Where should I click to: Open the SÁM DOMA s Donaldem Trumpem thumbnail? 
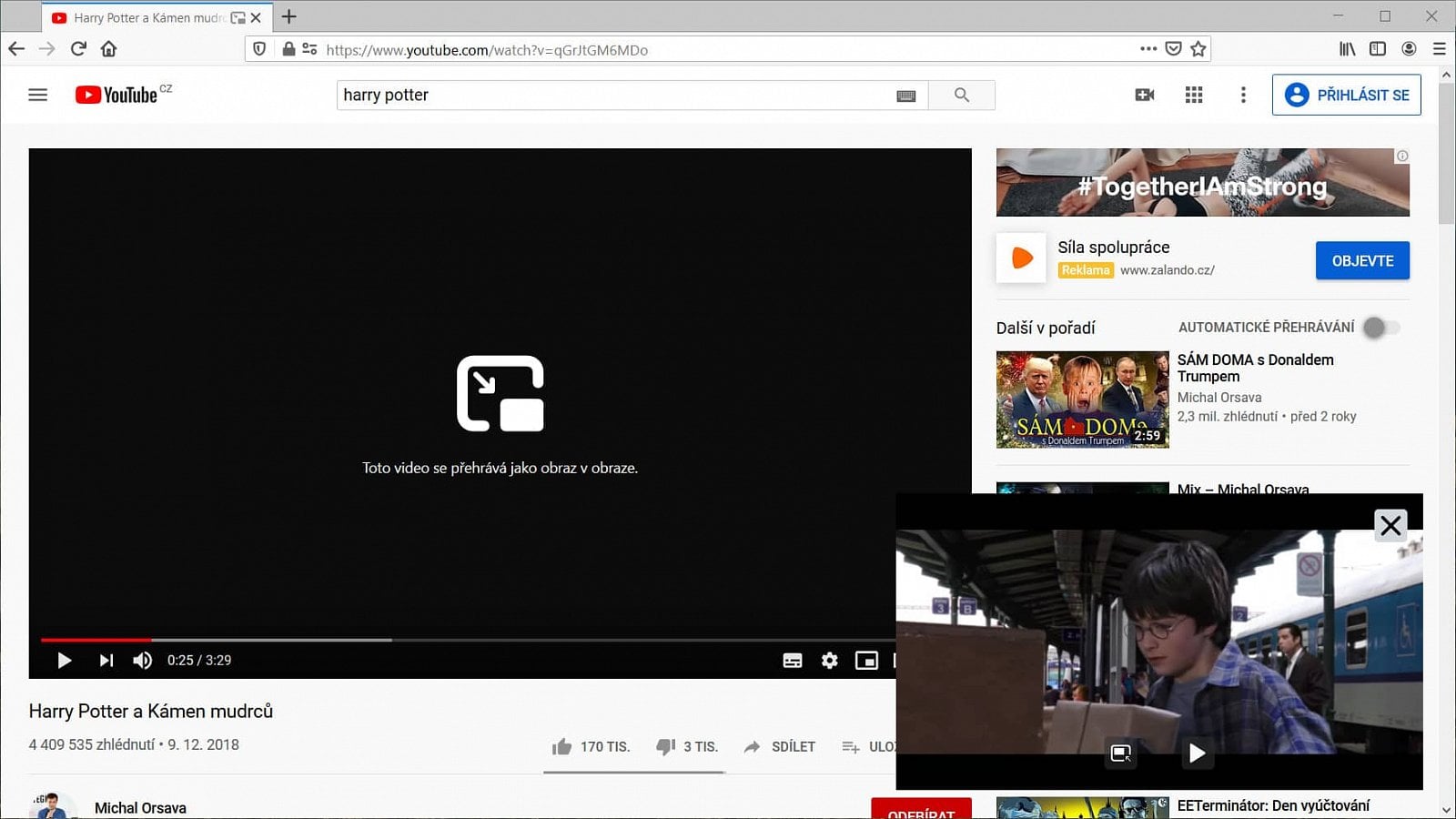pos(1083,399)
